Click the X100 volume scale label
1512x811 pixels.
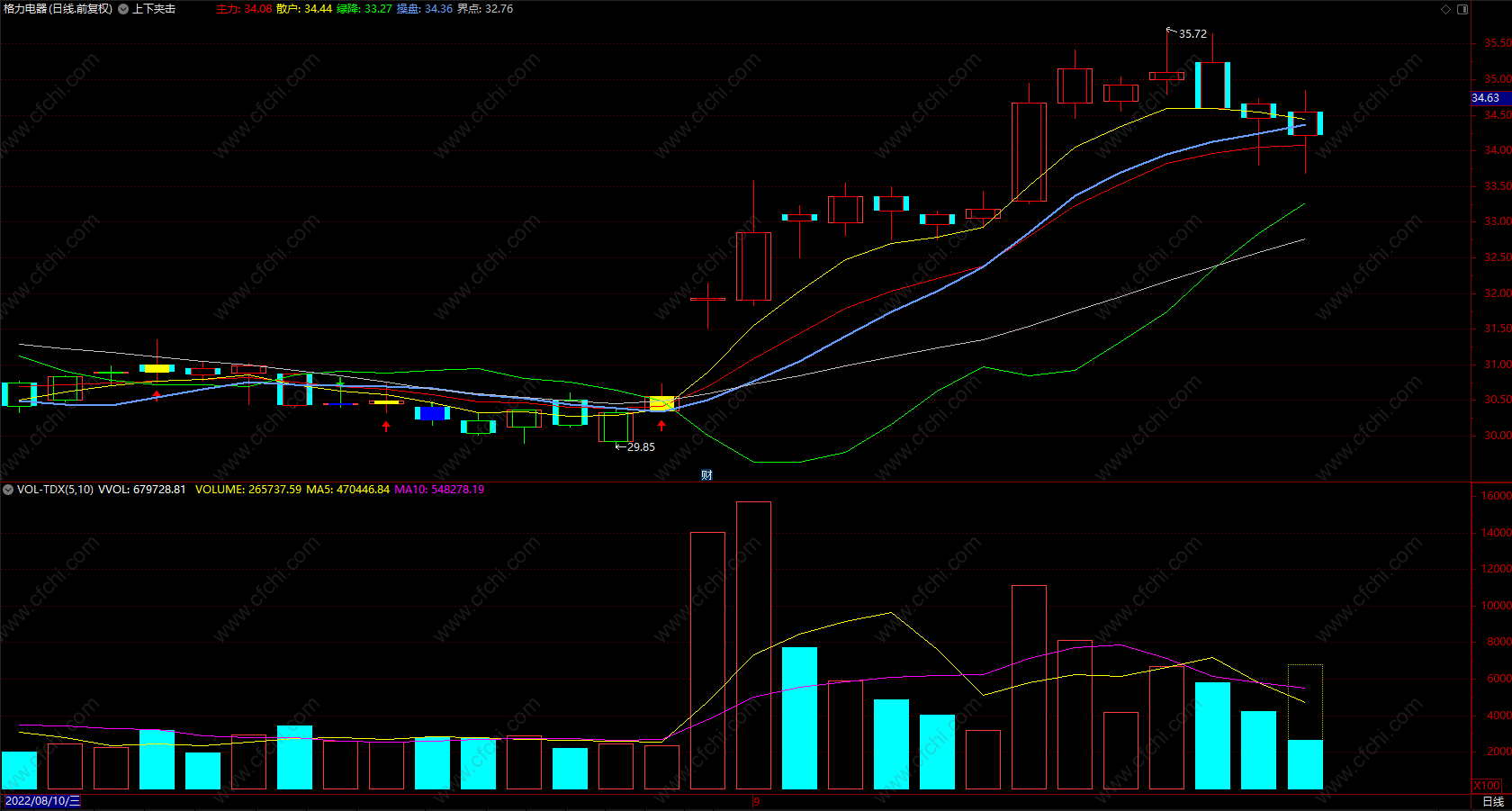coord(1487,786)
